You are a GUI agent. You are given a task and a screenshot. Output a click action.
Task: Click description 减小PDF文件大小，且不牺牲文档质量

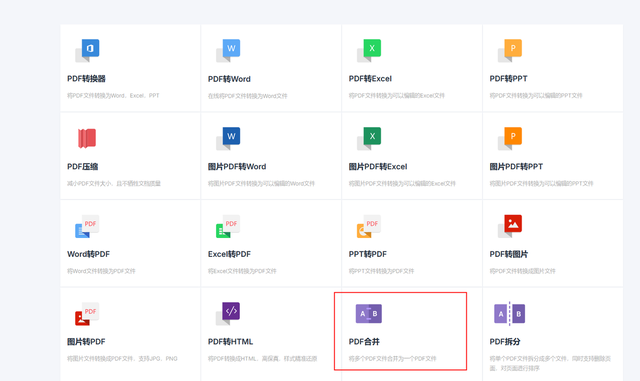113,183
